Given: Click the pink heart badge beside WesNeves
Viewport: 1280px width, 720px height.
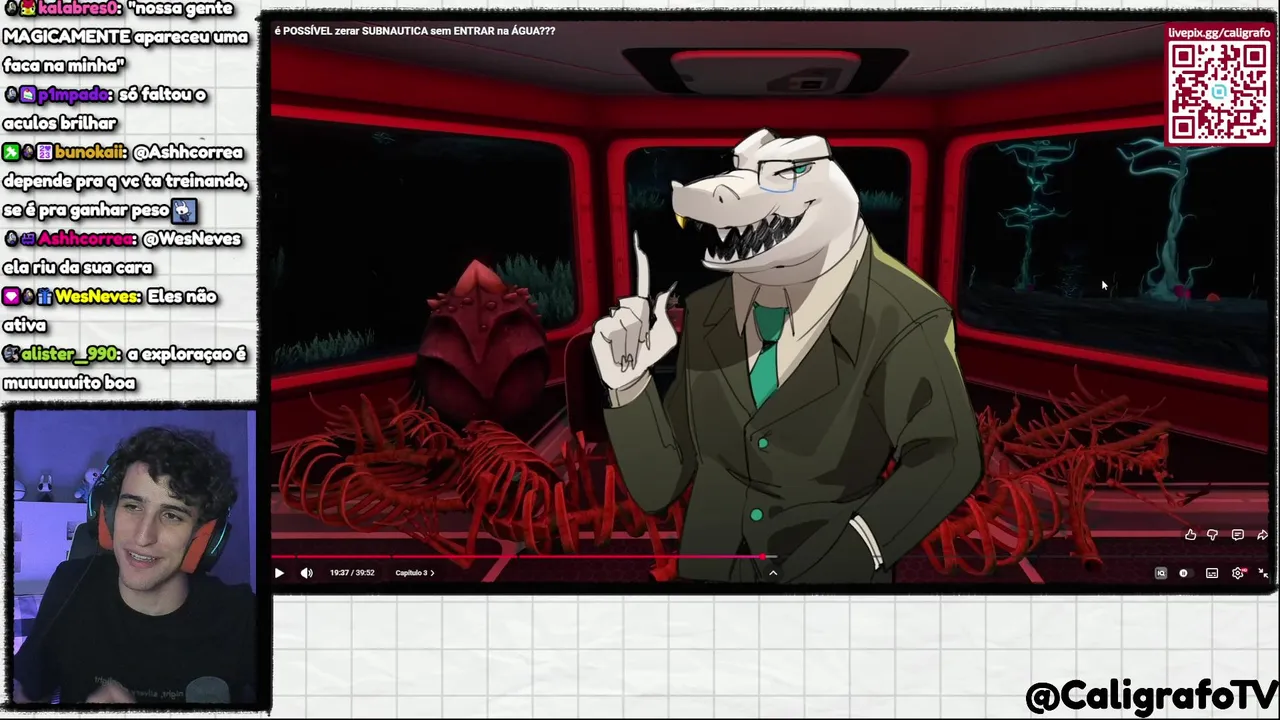Looking at the screenshot, I should [11, 296].
